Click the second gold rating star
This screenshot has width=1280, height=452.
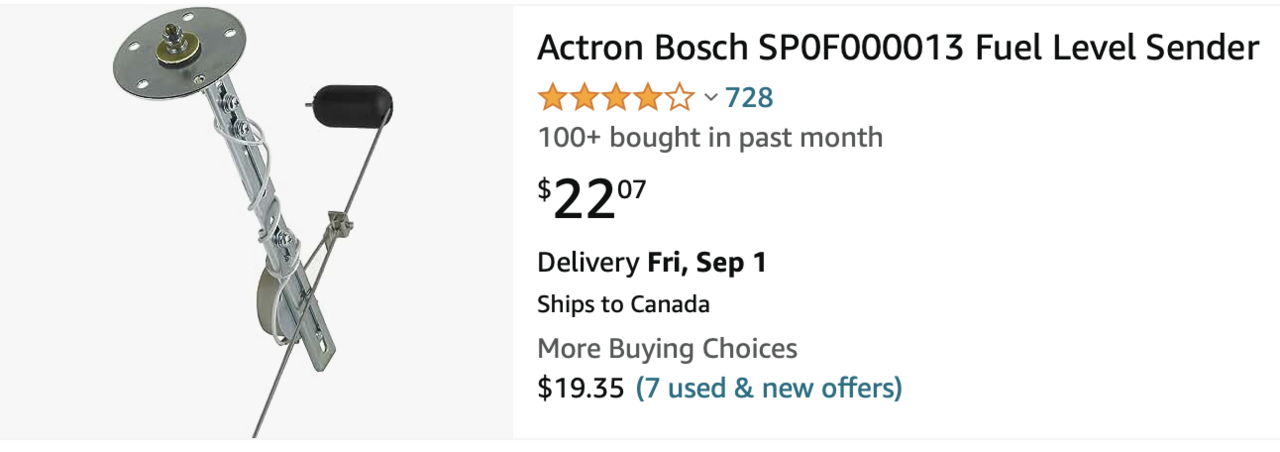tap(585, 98)
